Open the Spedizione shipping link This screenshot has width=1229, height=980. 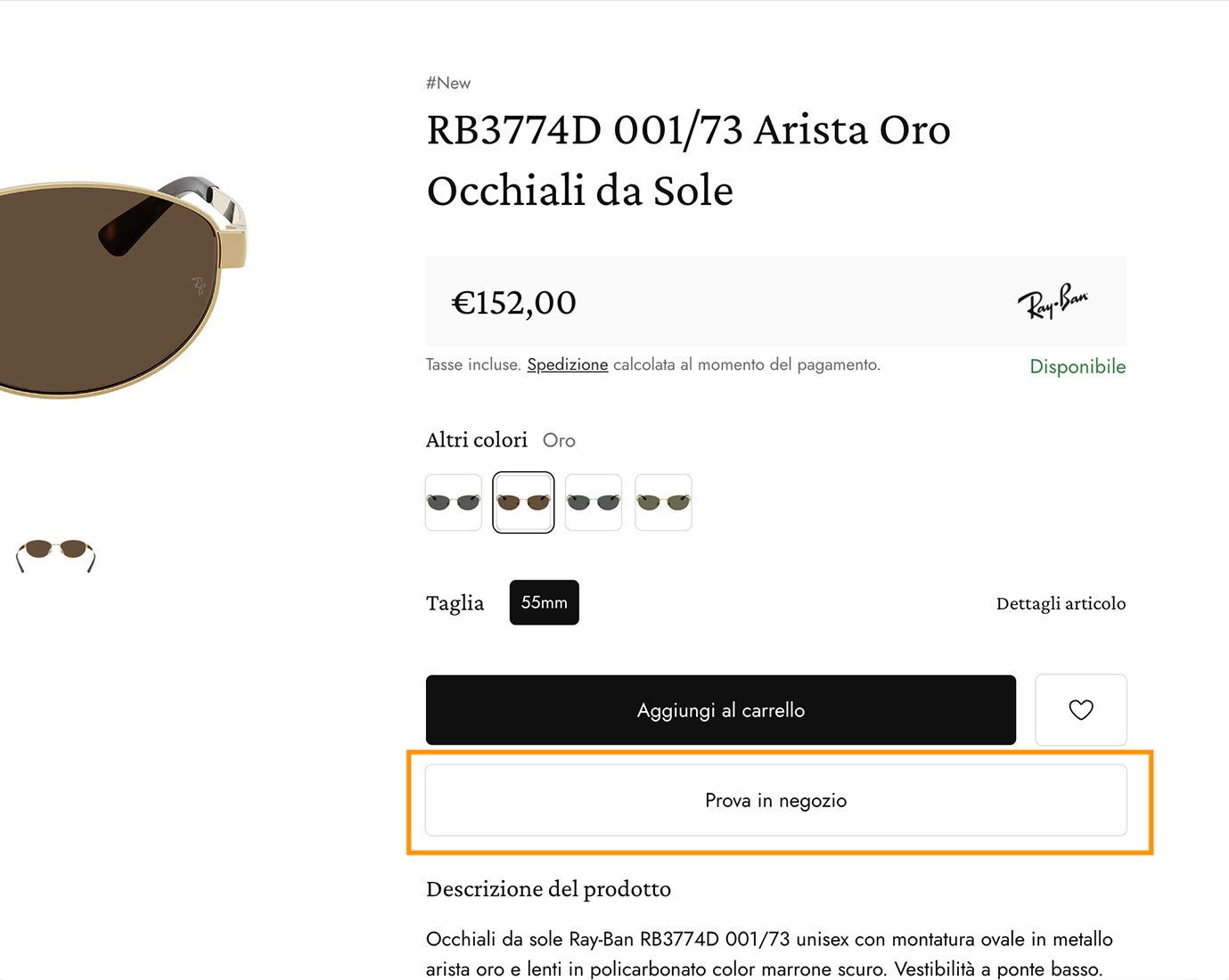click(567, 364)
